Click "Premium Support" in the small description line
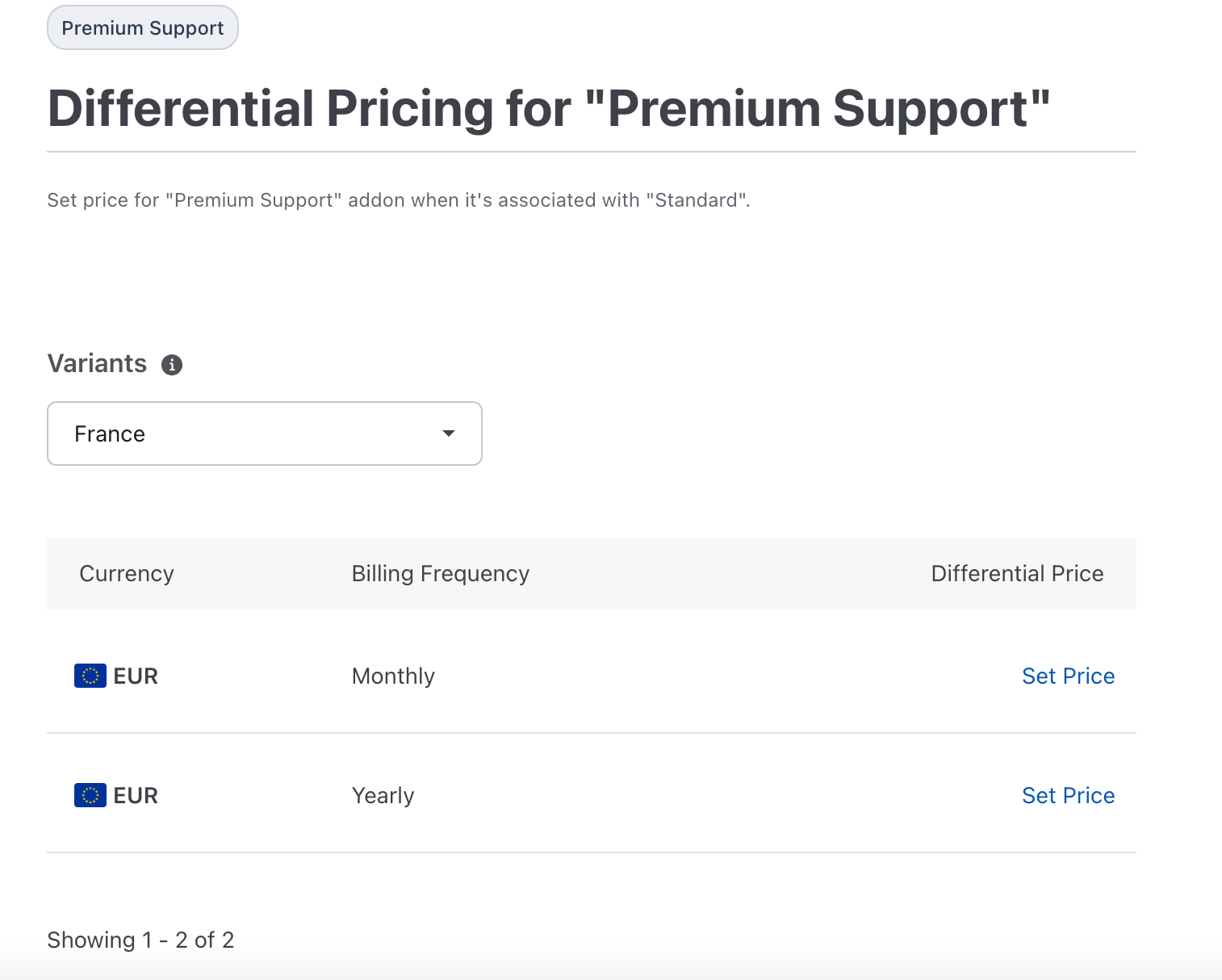Image resolution: width=1222 pixels, height=980 pixels. [254, 200]
